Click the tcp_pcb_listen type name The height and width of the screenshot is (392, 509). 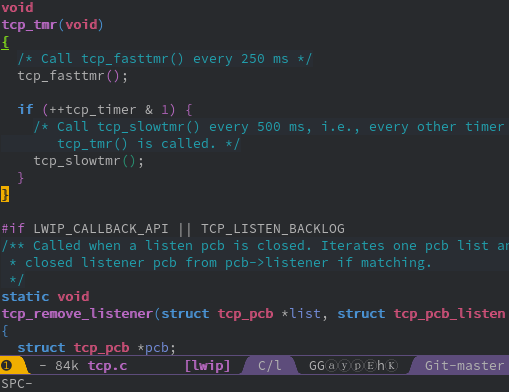tap(450, 314)
